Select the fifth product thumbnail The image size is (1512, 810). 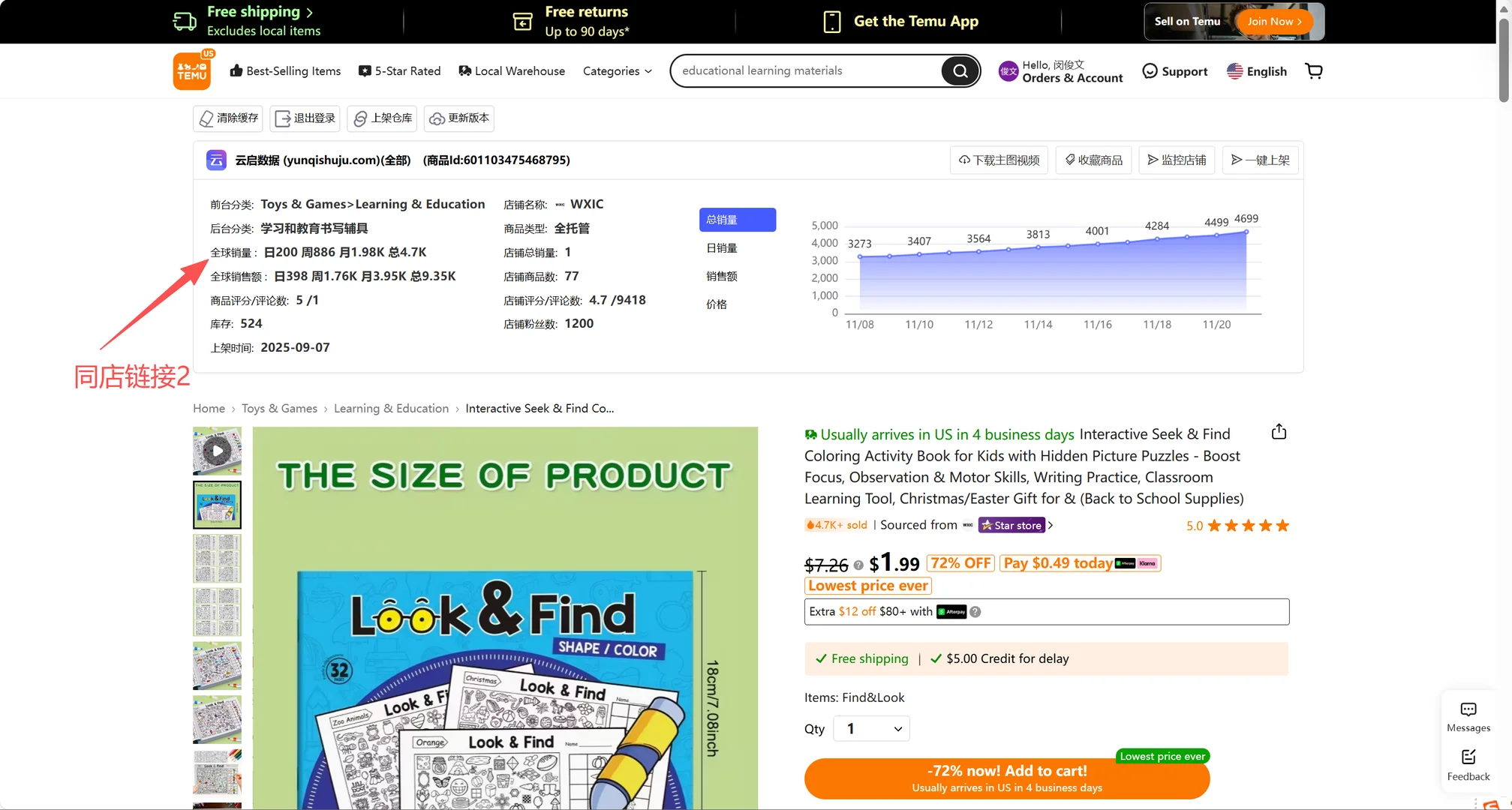217,666
